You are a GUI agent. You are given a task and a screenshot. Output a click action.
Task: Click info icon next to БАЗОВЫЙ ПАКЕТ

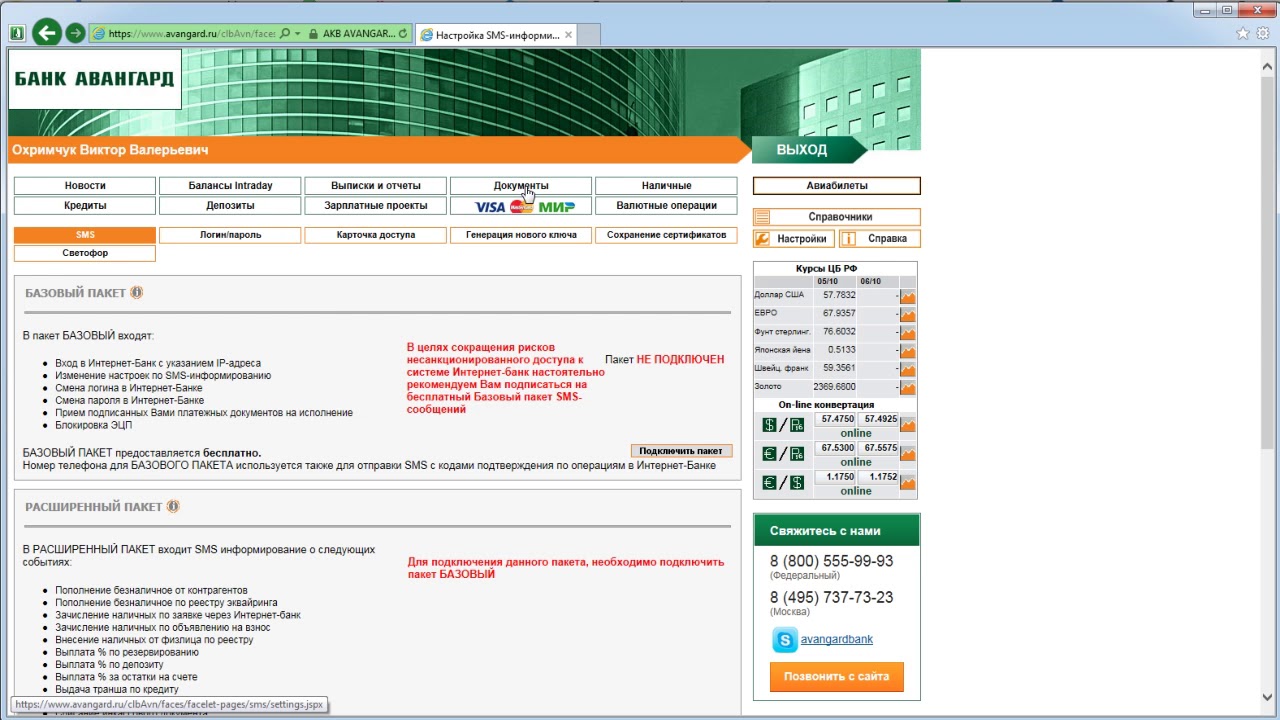pyautogui.click(x=136, y=293)
